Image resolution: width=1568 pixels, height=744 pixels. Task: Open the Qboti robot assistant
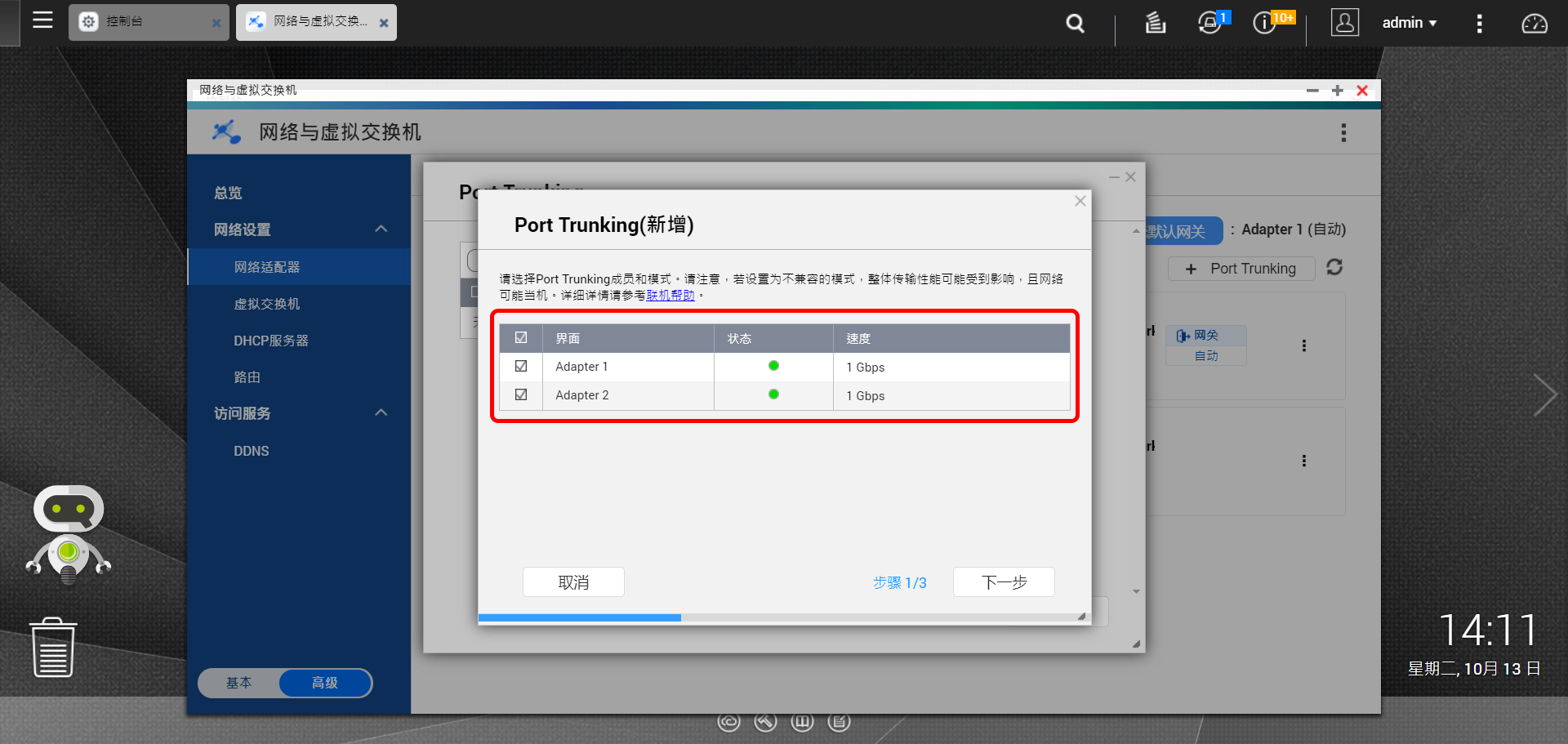click(x=69, y=534)
